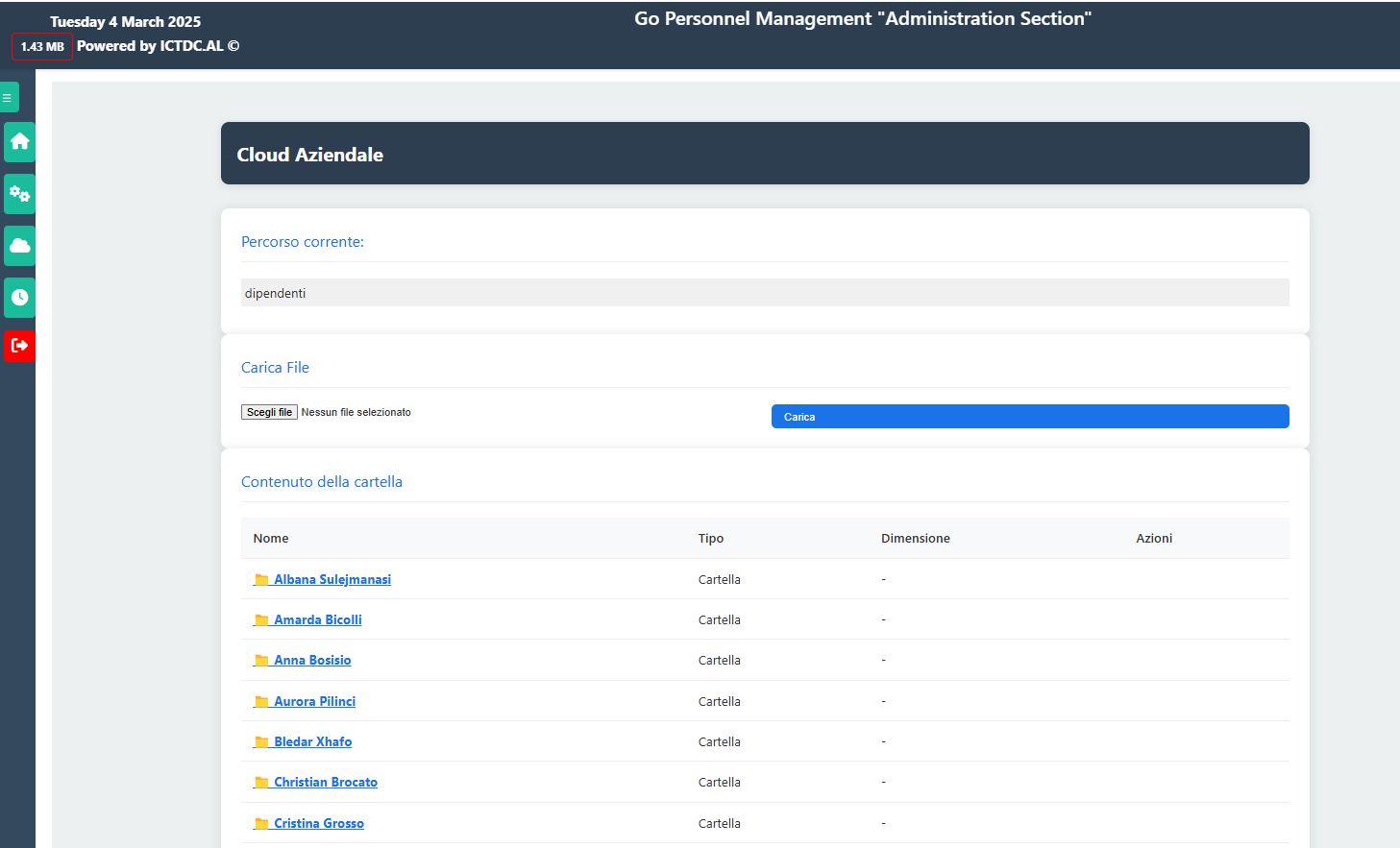This screenshot has height=848, width=1400.
Task: Toggle the sidebar hamburger menu
Action: point(8,97)
